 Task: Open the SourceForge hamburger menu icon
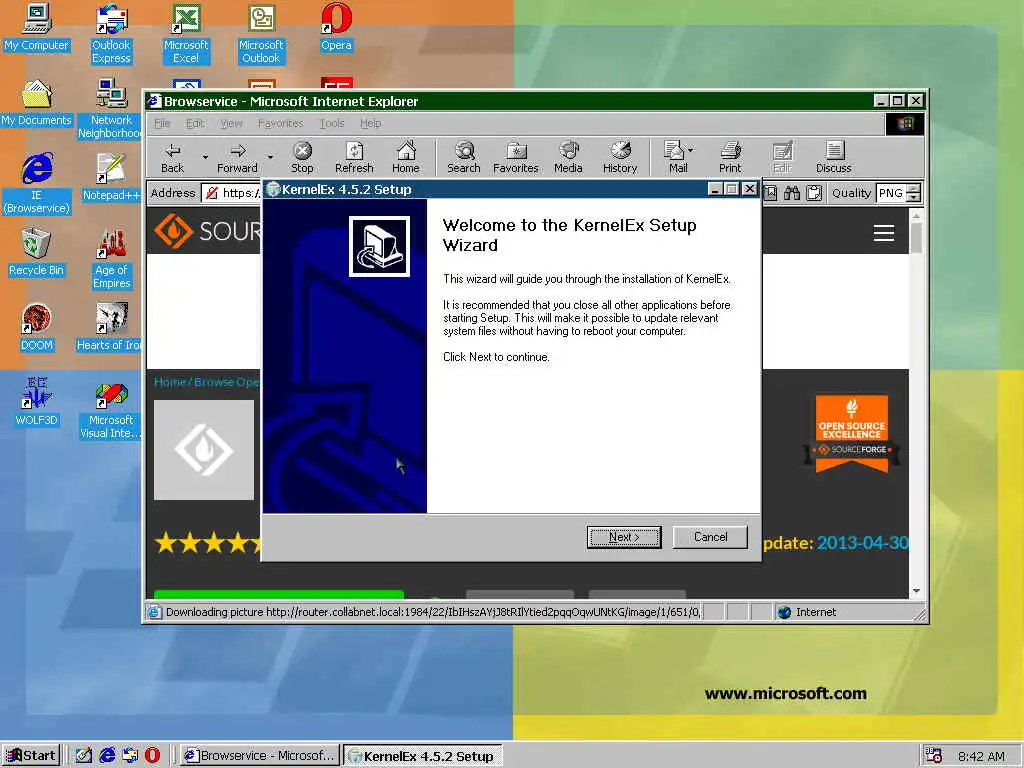(884, 233)
